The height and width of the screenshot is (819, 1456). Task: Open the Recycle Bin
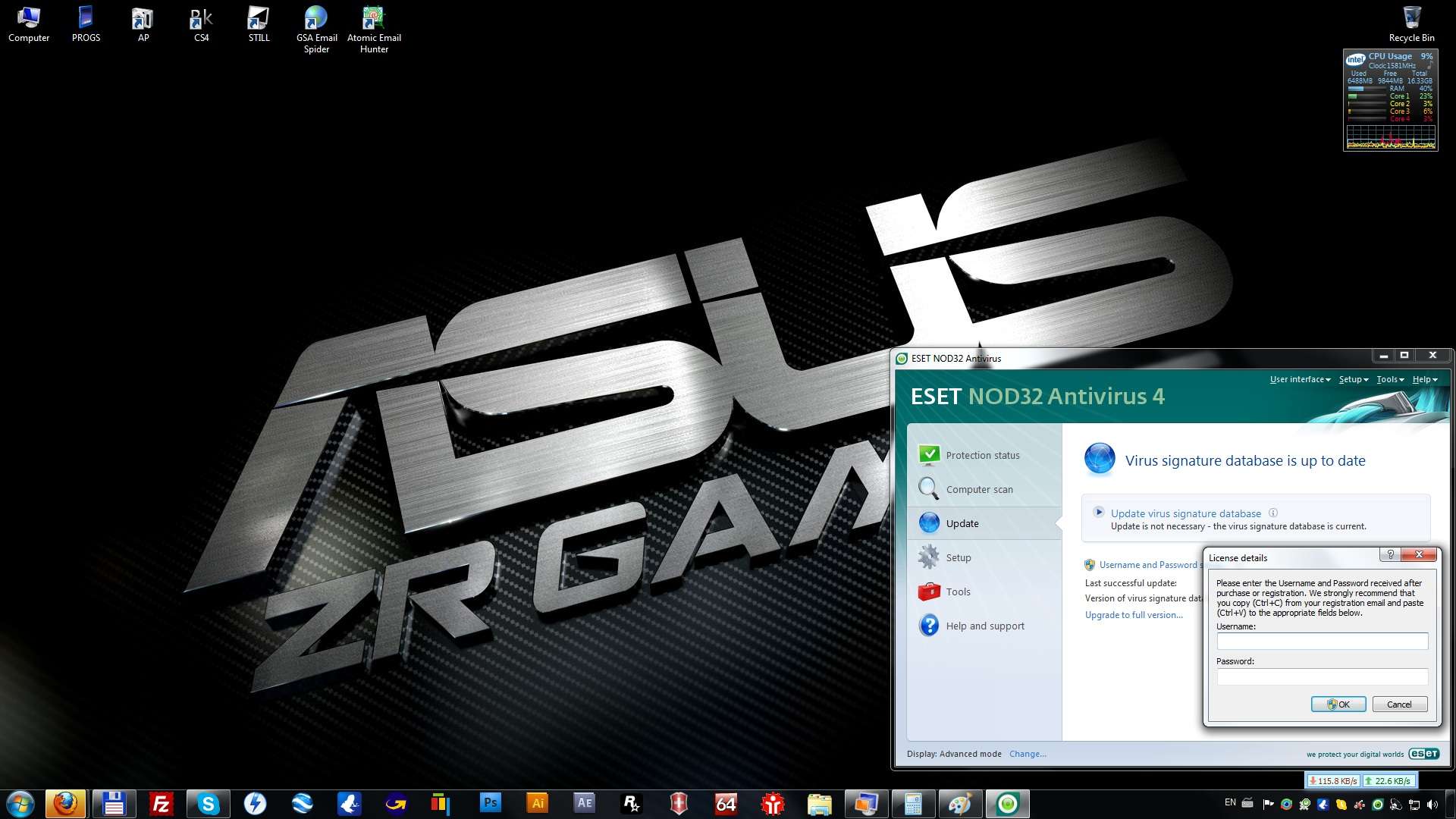coord(1411,24)
